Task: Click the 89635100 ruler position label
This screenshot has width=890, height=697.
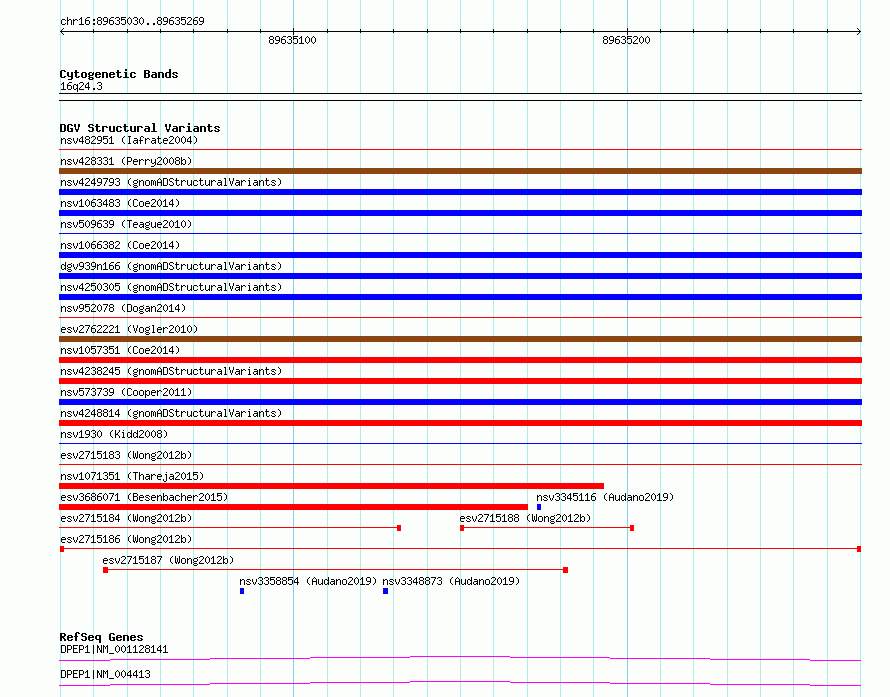Action: coord(292,40)
